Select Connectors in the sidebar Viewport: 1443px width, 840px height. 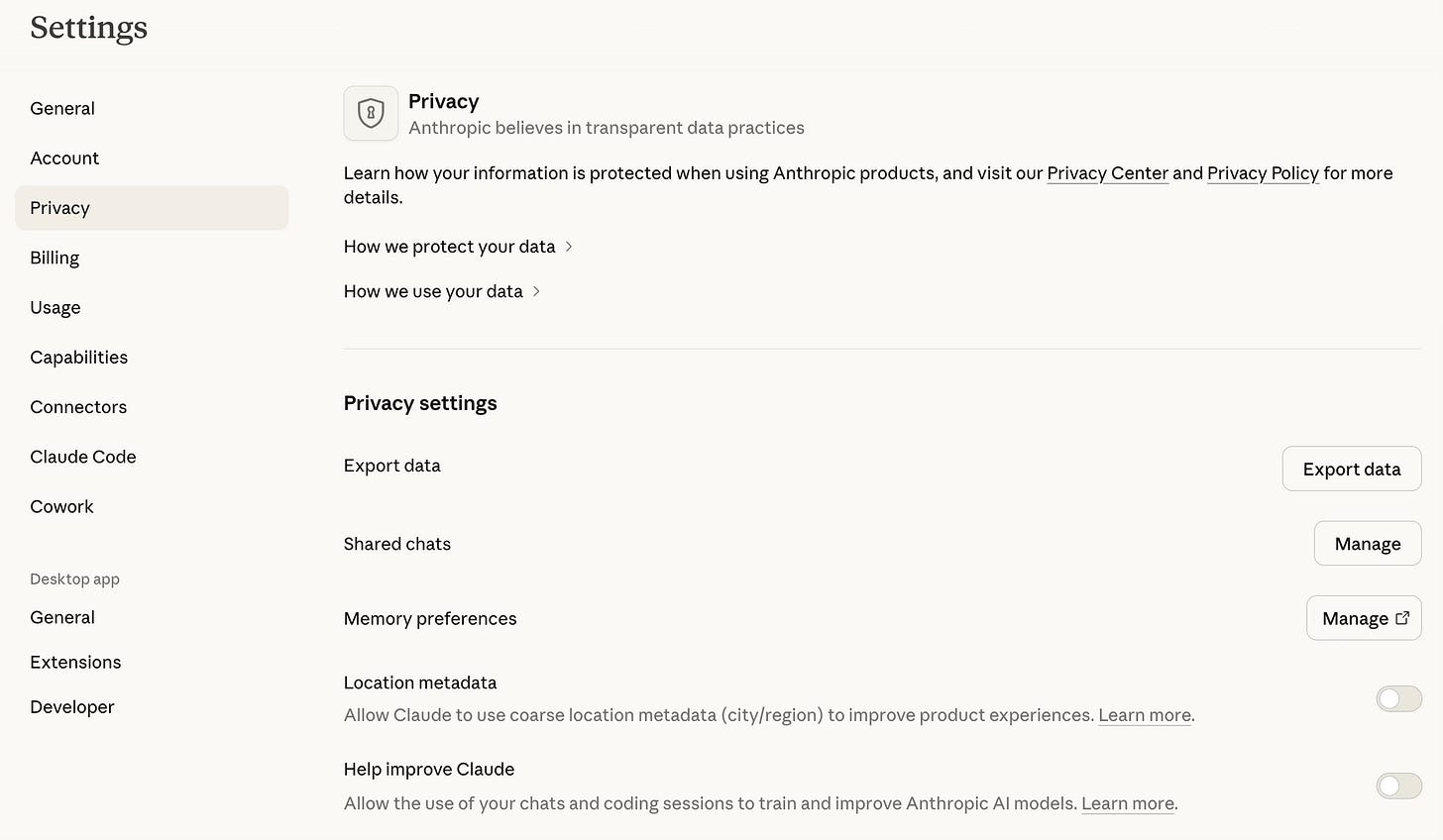(78, 407)
